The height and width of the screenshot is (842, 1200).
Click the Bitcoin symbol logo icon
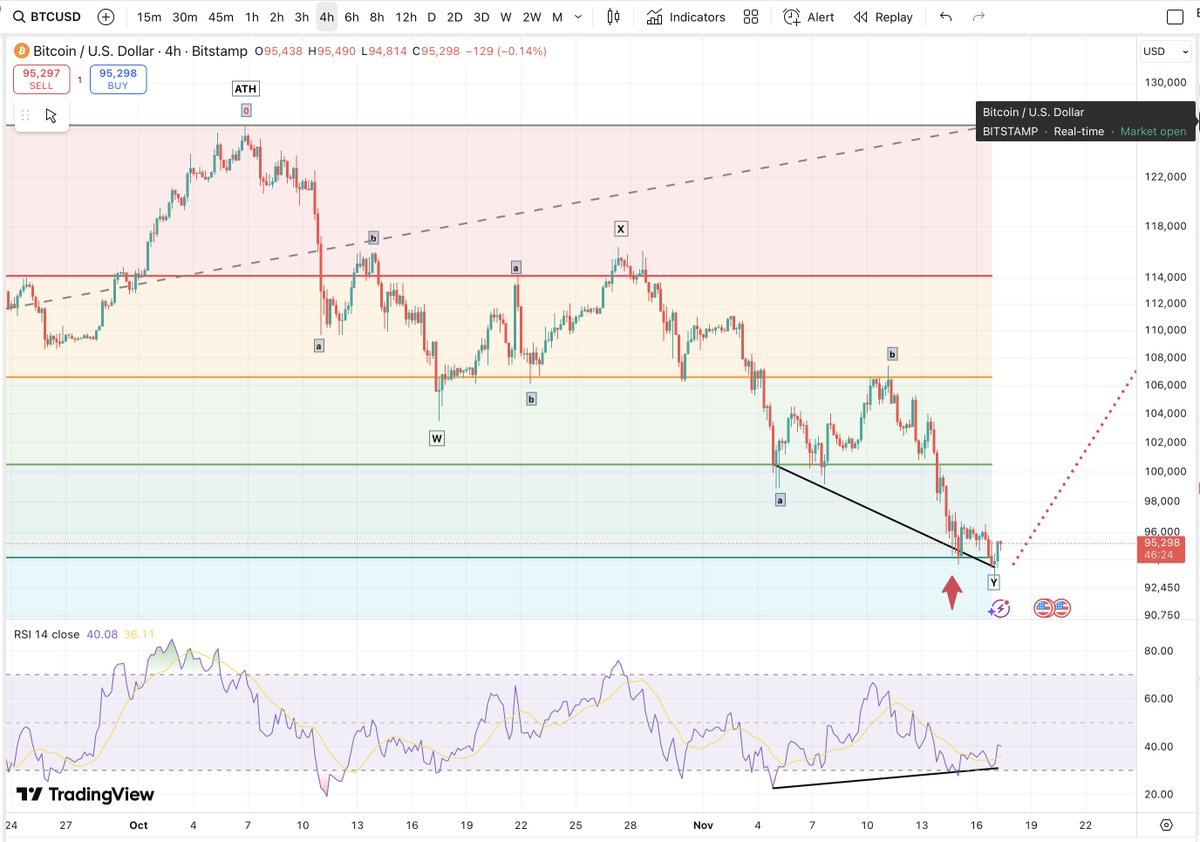click(22, 51)
